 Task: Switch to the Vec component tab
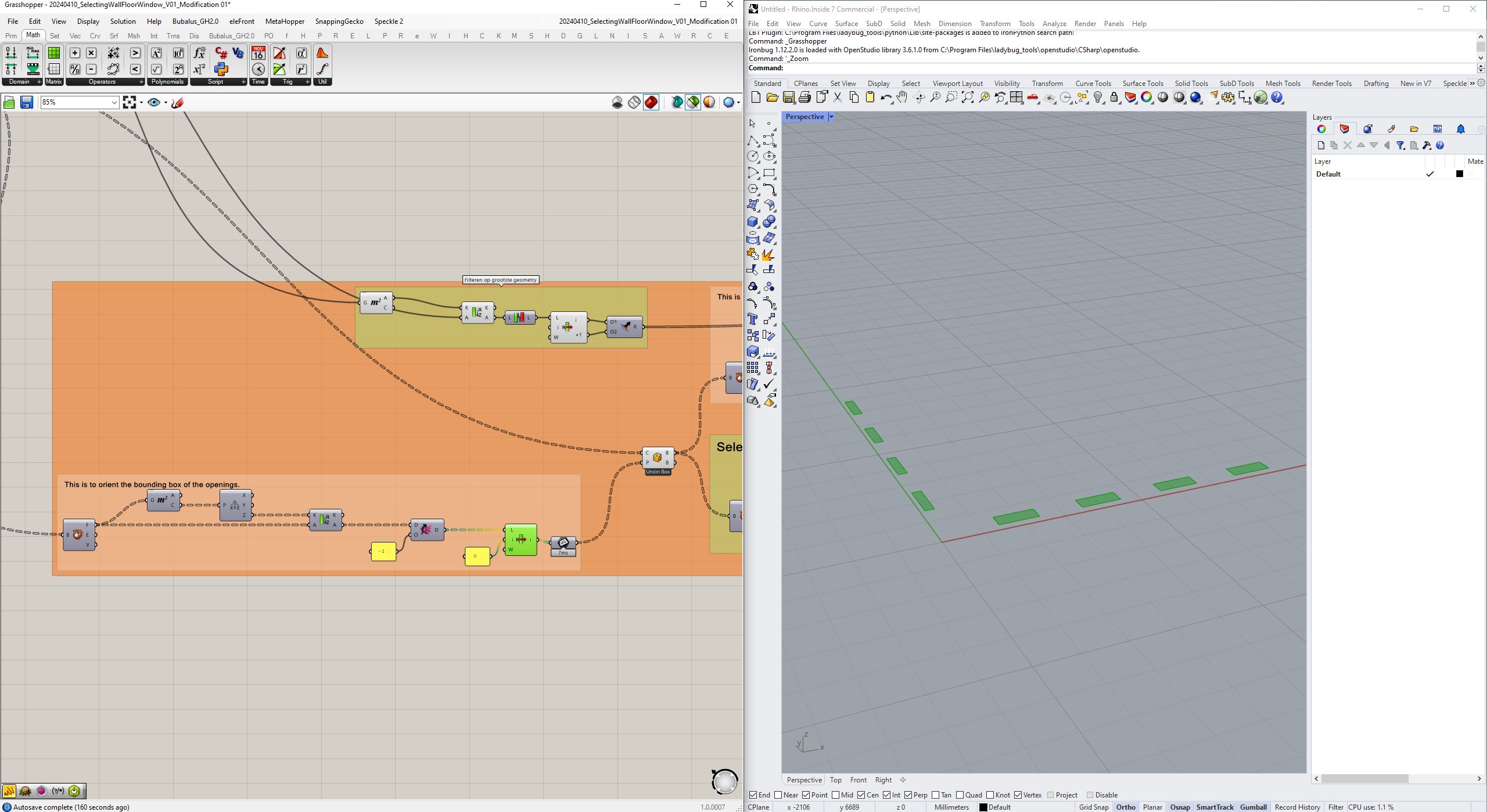[x=75, y=36]
